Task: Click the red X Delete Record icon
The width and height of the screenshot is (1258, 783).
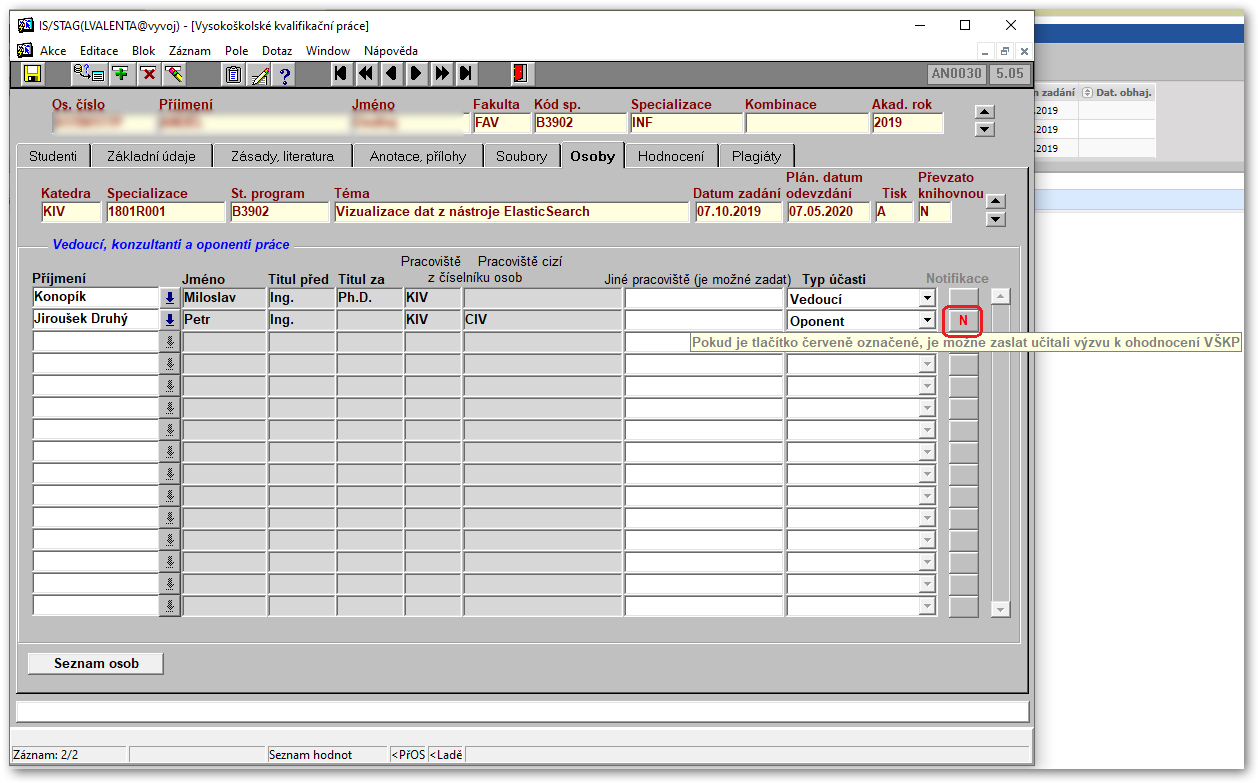Action: point(148,73)
